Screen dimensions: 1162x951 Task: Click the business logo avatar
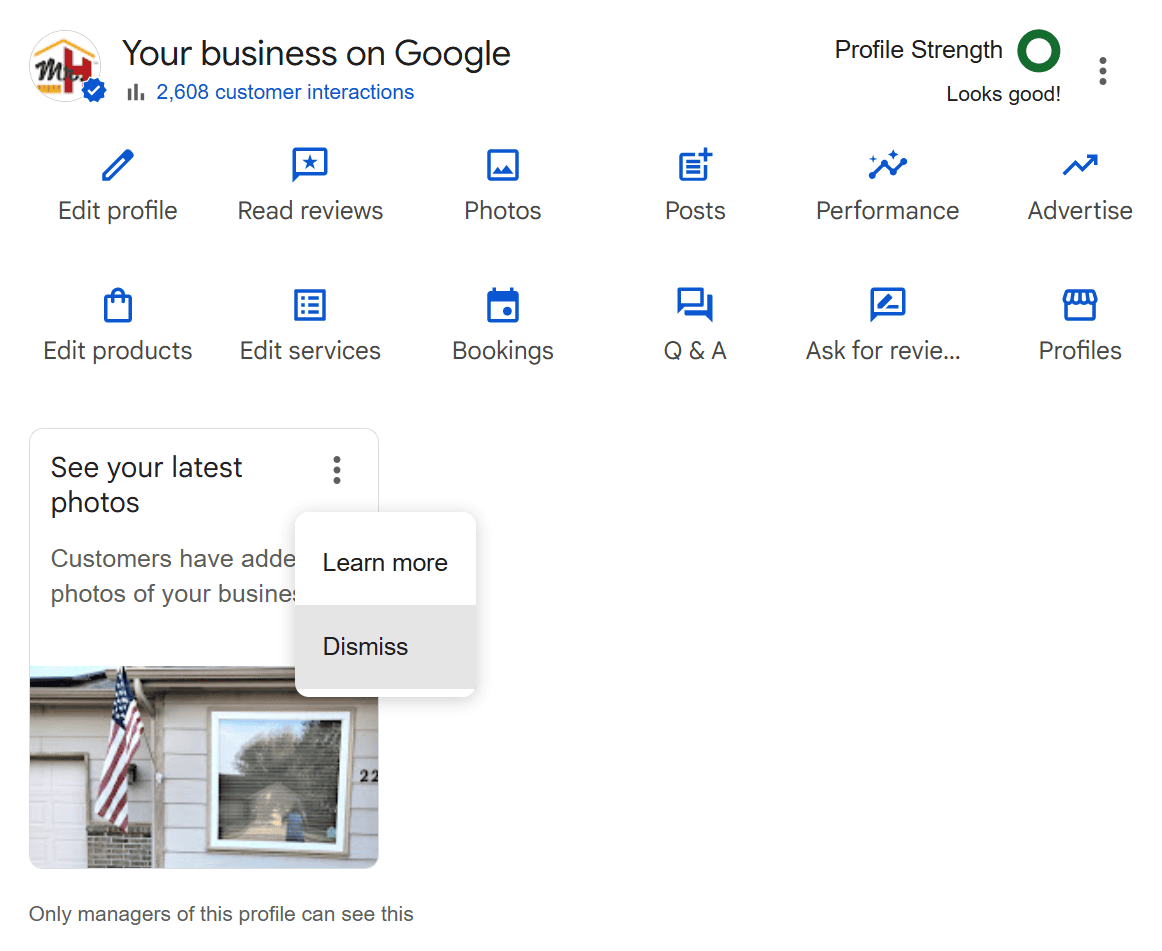coord(66,66)
